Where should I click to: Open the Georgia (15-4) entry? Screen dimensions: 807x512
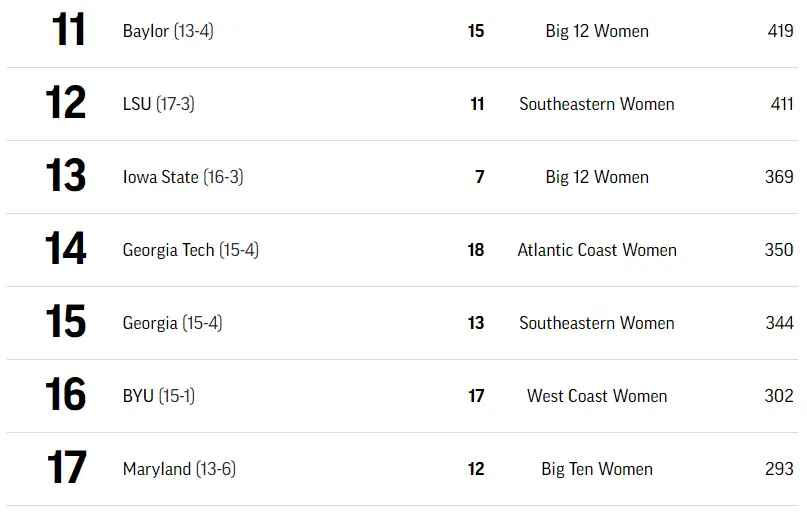[172, 323]
